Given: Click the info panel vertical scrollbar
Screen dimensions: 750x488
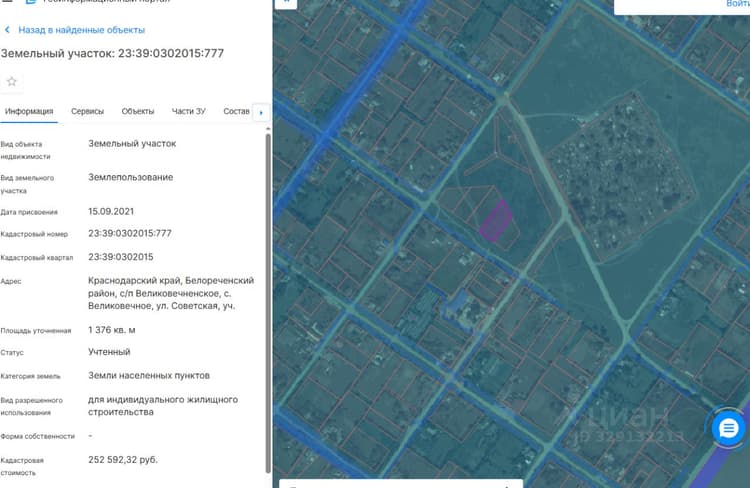Looking at the screenshot, I should pos(268,304).
